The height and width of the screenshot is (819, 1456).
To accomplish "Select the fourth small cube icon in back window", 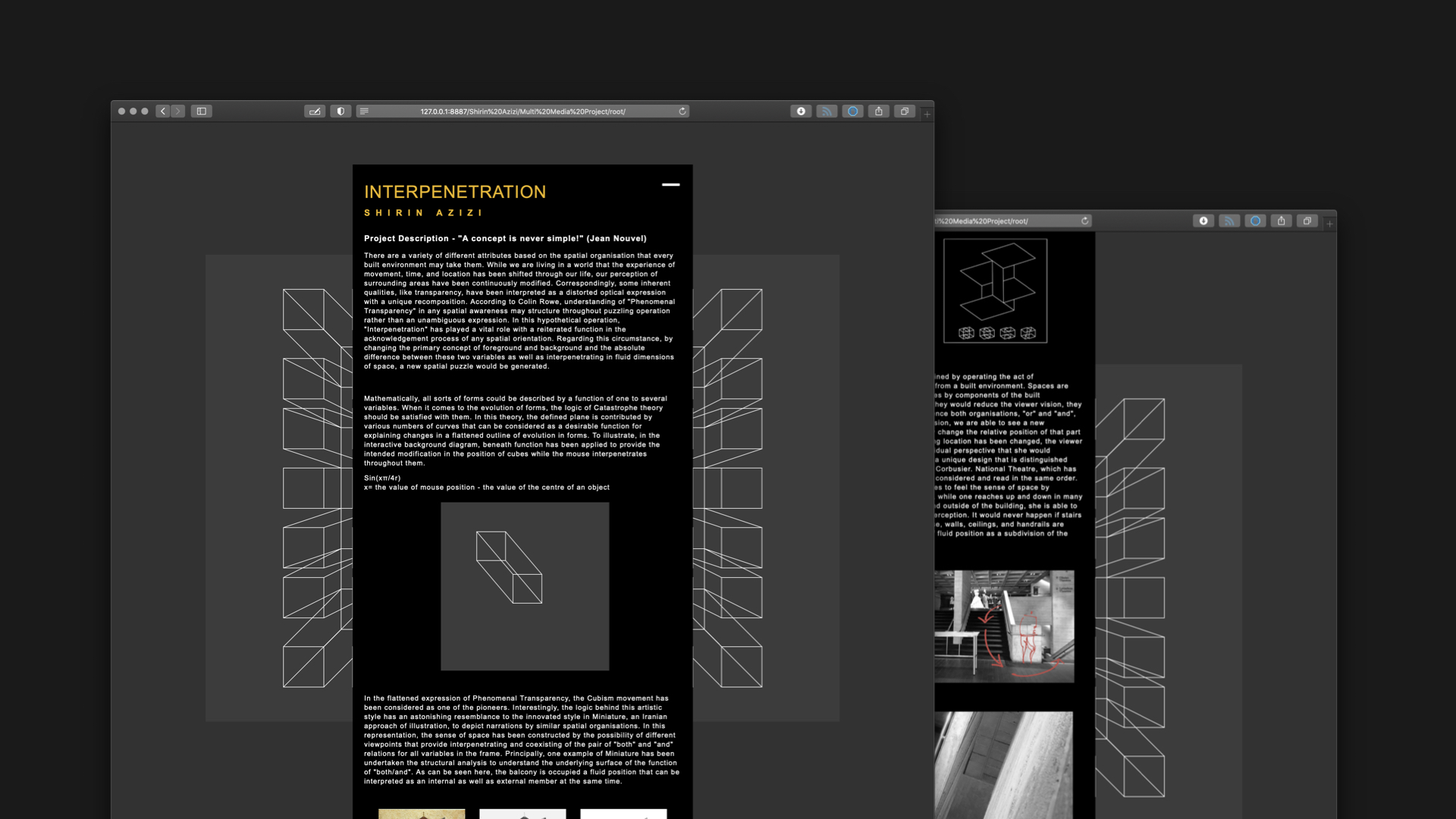I will [x=1028, y=333].
